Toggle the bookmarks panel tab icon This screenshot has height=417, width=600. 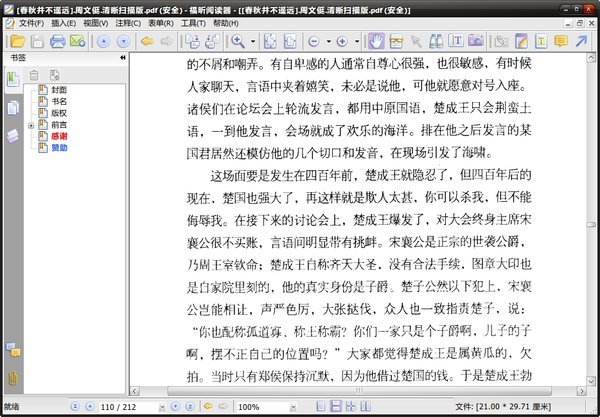13,79
